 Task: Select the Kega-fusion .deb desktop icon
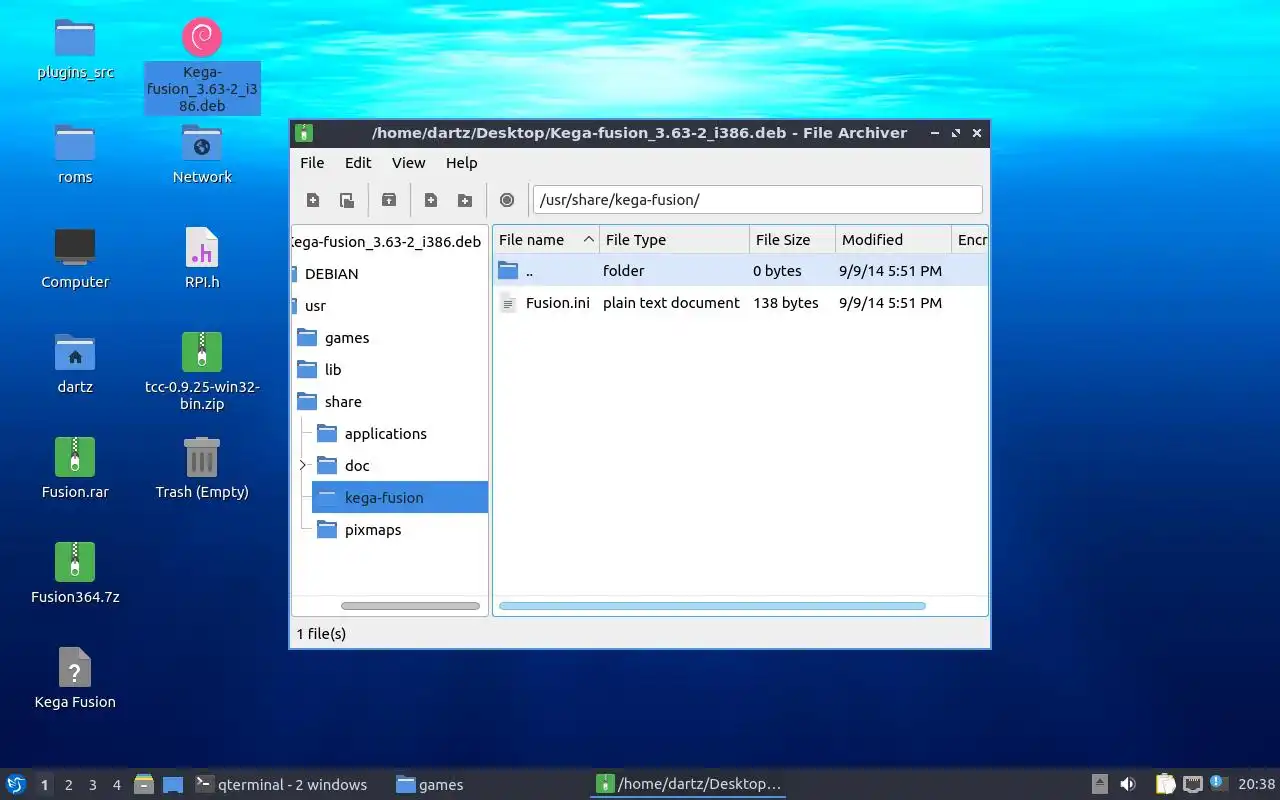click(x=202, y=66)
